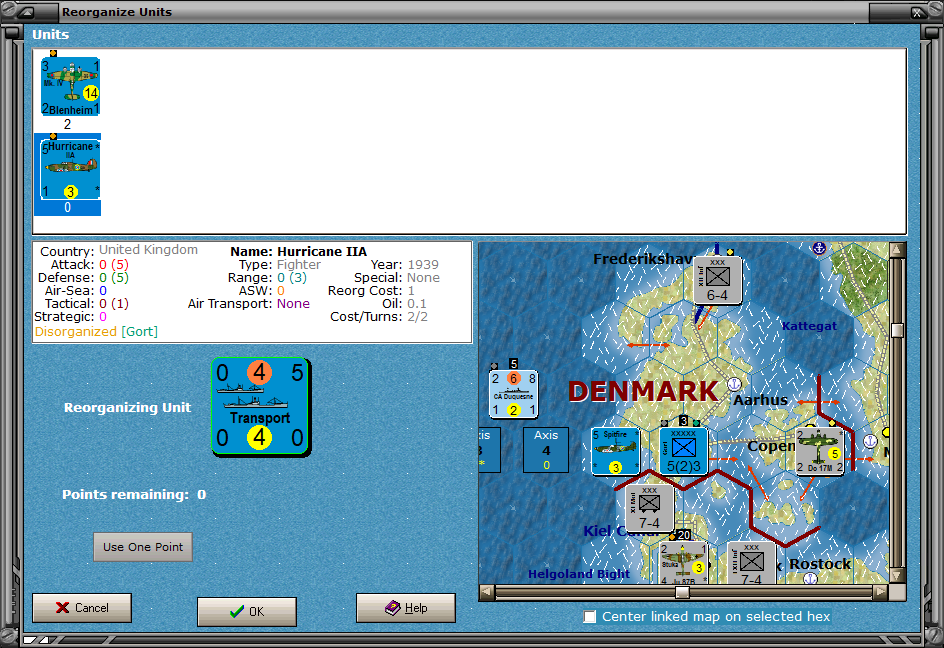The image size is (944, 648).
Task: Select the Spitfire fighter counter on map
Action: [615, 451]
